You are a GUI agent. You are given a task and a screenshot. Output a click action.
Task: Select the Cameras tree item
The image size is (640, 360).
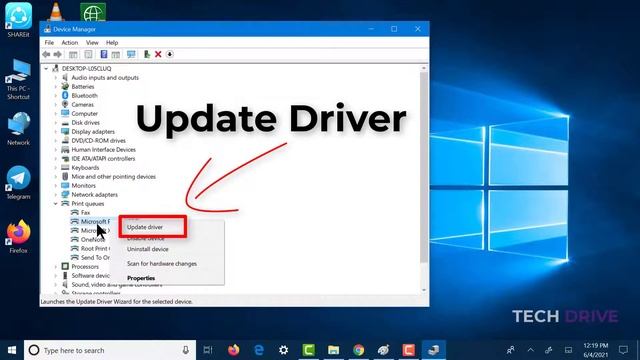(82, 104)
